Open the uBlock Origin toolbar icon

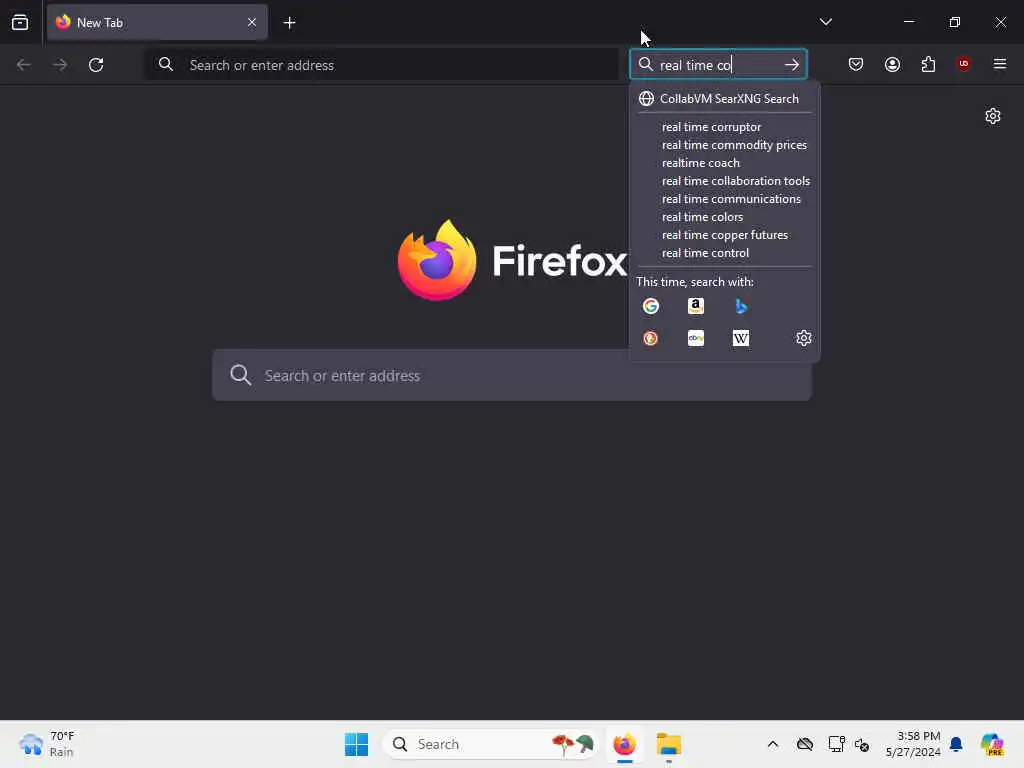pyautogui.click(x=963, y=64)
